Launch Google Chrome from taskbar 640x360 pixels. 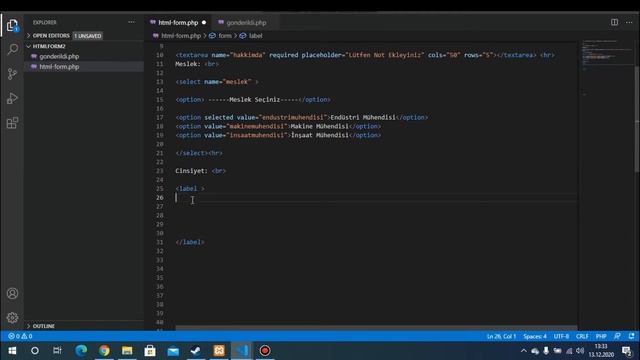104,351
